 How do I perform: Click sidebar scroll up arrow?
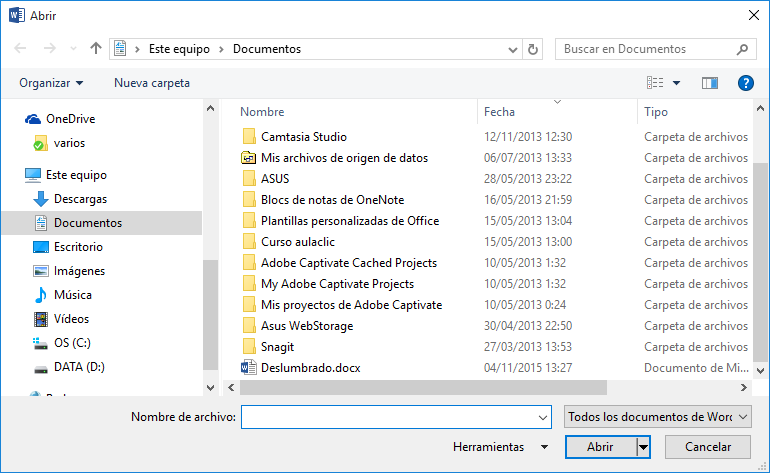pos(210,109)
